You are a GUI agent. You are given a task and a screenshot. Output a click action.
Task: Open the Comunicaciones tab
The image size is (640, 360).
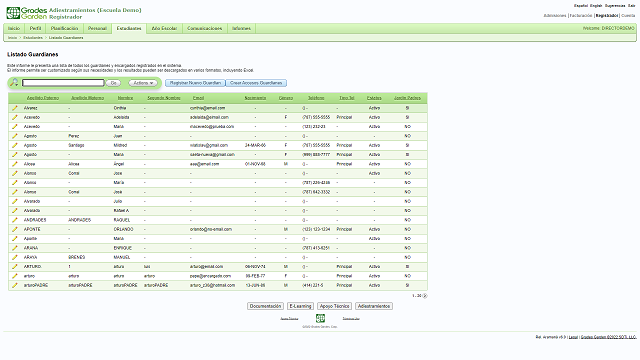(204, 28)
